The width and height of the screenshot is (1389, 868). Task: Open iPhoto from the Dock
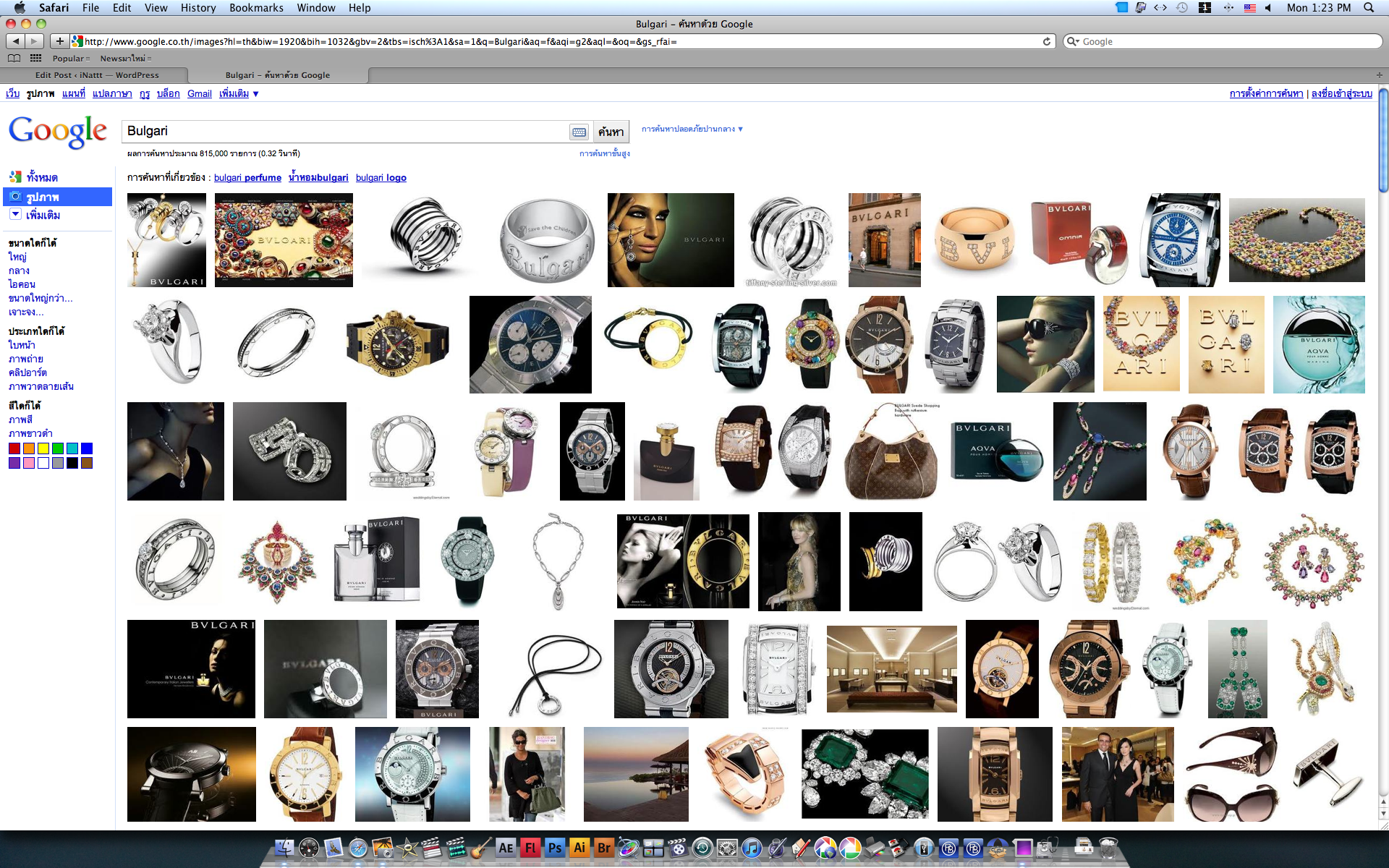(x=383, y=848)
